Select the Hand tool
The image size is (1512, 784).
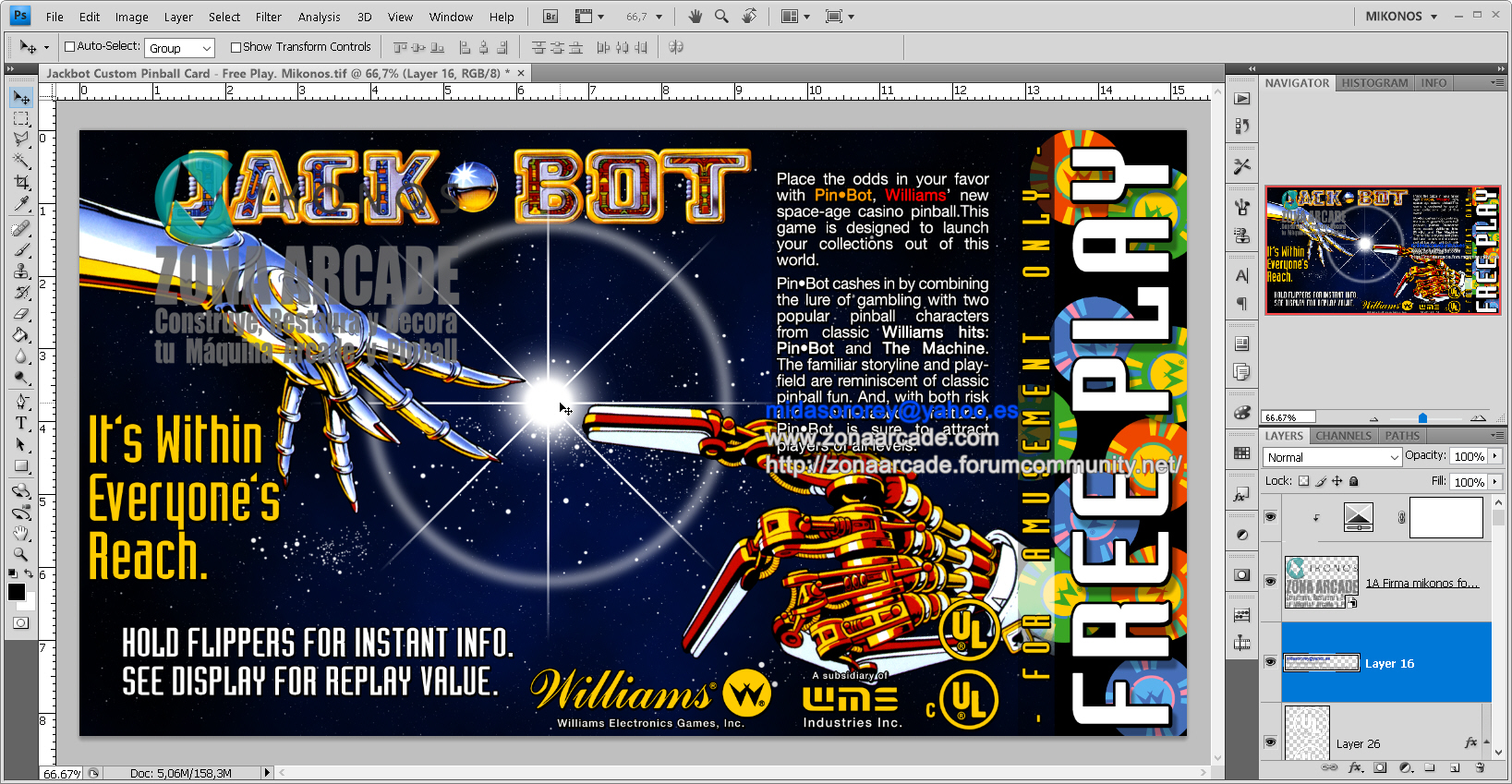[21, 533]
